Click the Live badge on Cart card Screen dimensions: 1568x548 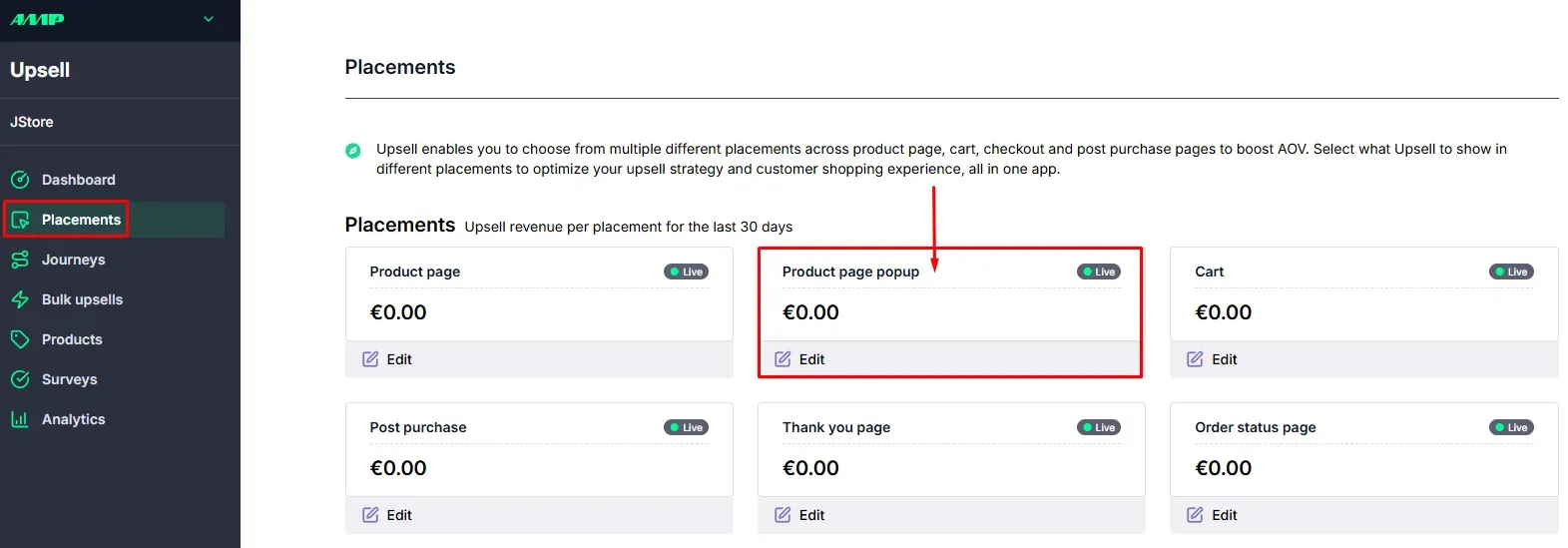(x=1511, y=272)
